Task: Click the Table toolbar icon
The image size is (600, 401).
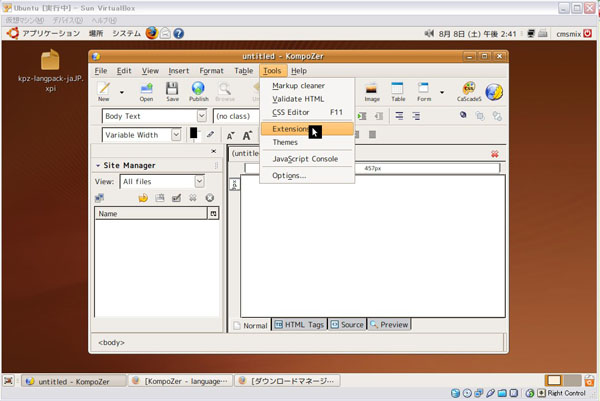Action: pos(398,91)
